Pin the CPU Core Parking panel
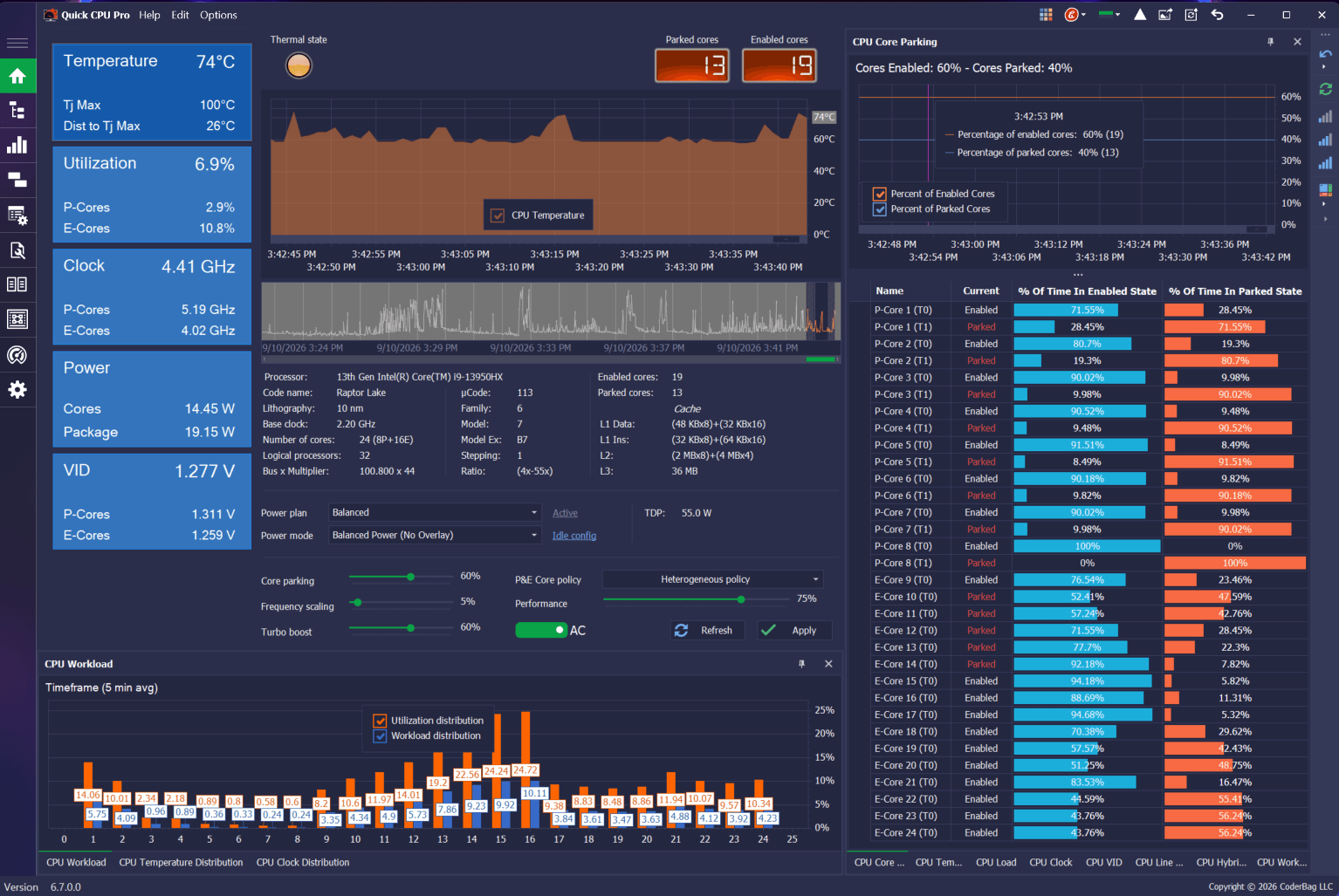1339x896 pixels. click(1271, 42)
